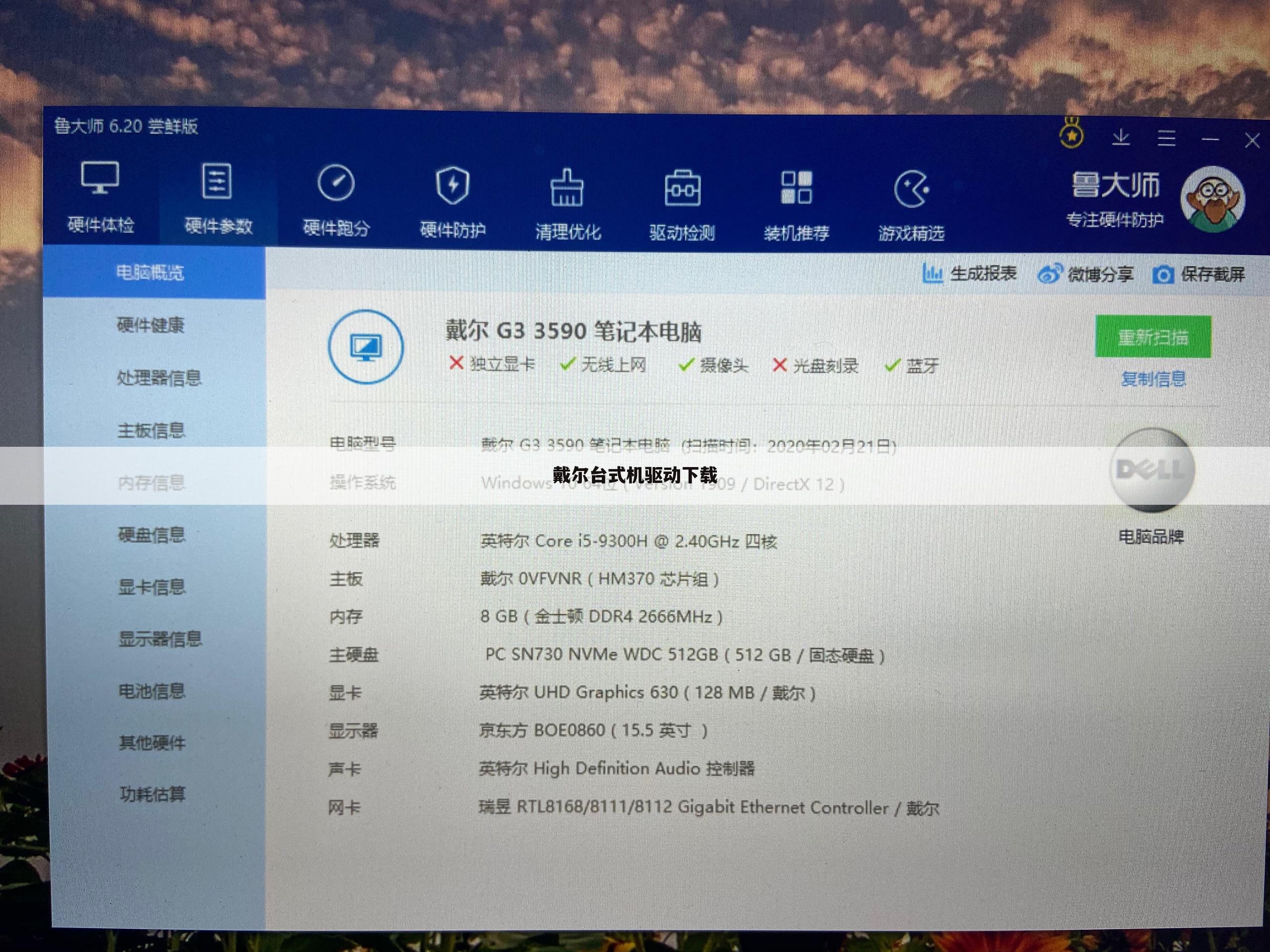This screenshot has width=1270, height=952.
Task: Click processor value Core i5-9300H
Action: [628, 541]
